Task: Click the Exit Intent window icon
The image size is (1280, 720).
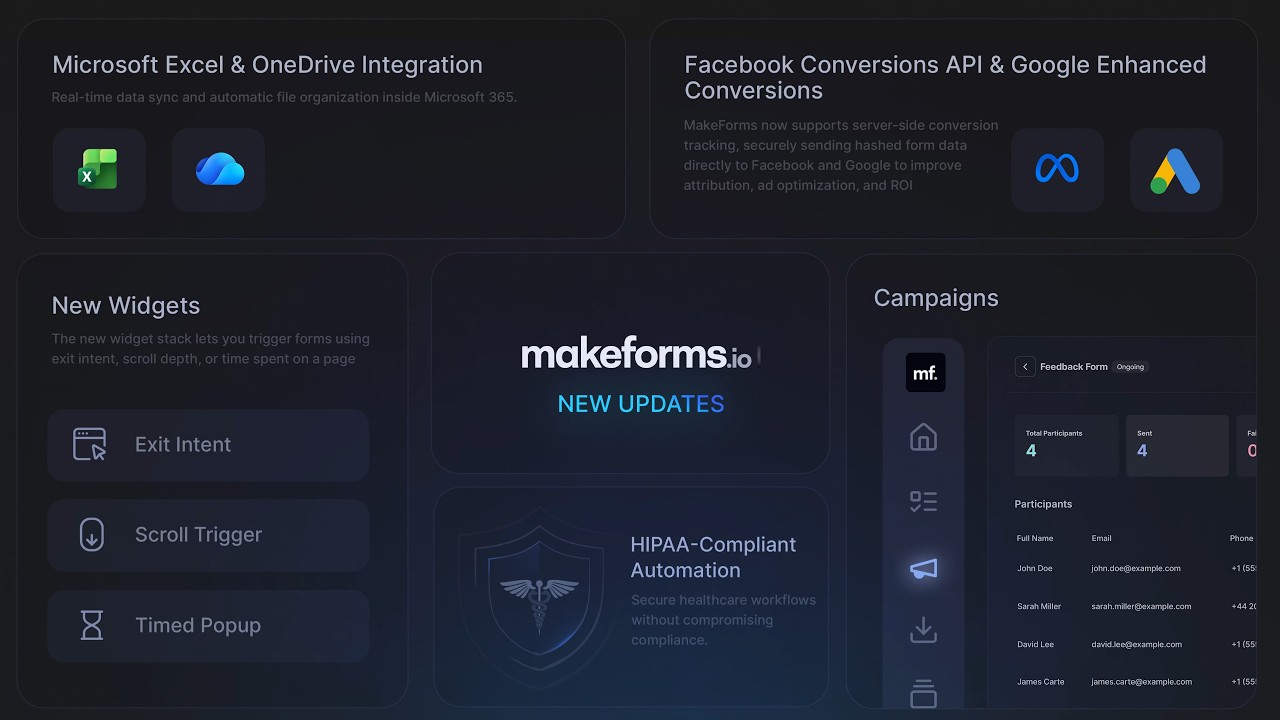Action: (x=90, y=445)
